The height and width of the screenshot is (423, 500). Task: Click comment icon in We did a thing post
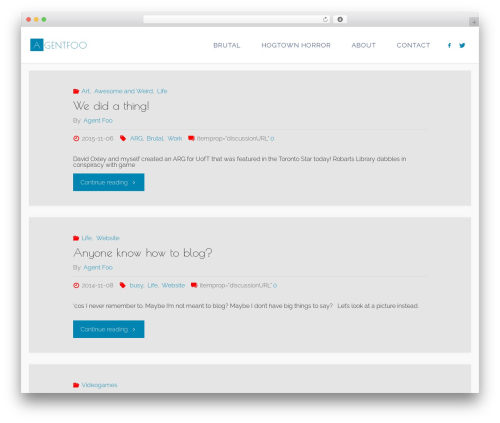click(191, 138)
